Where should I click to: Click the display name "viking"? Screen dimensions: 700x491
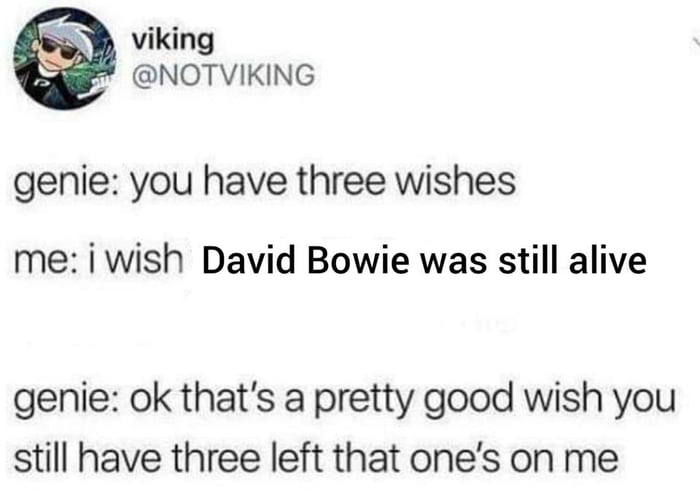coord(173,41)
